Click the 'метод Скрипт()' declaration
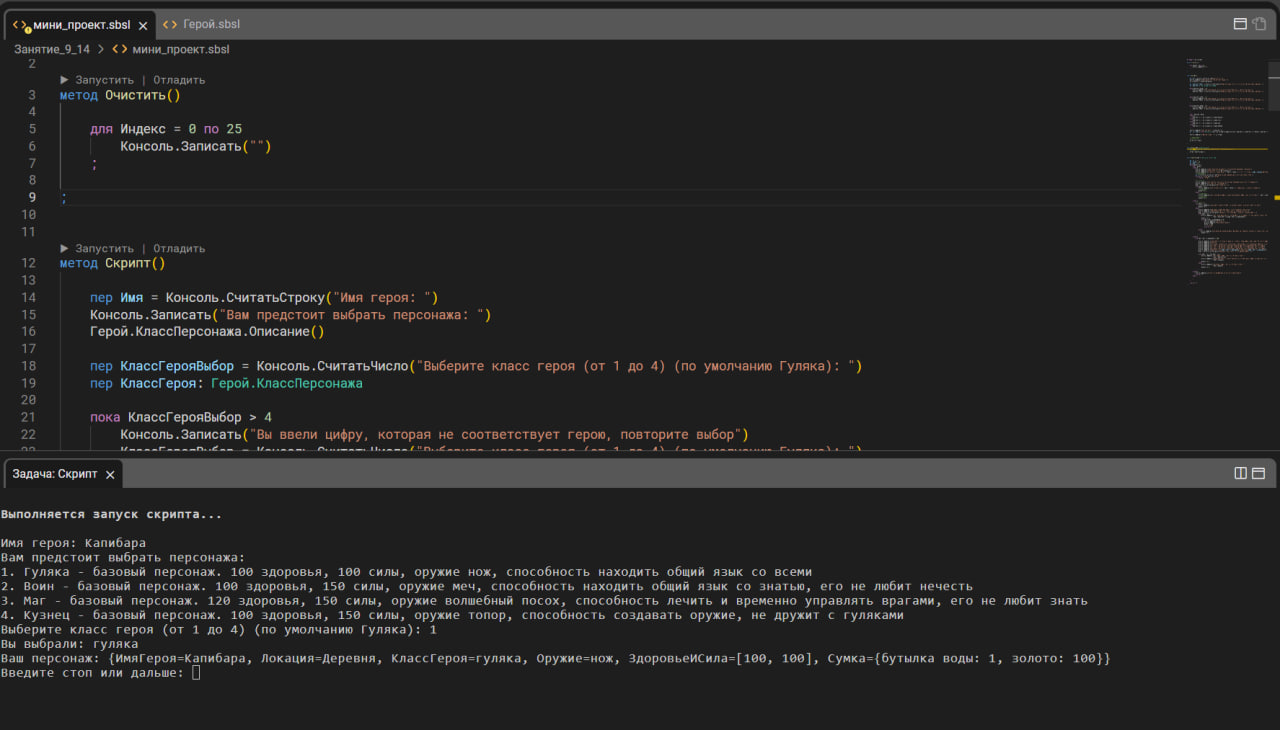Viewport: 1280px width, 730px height. (x=112, y=264)
